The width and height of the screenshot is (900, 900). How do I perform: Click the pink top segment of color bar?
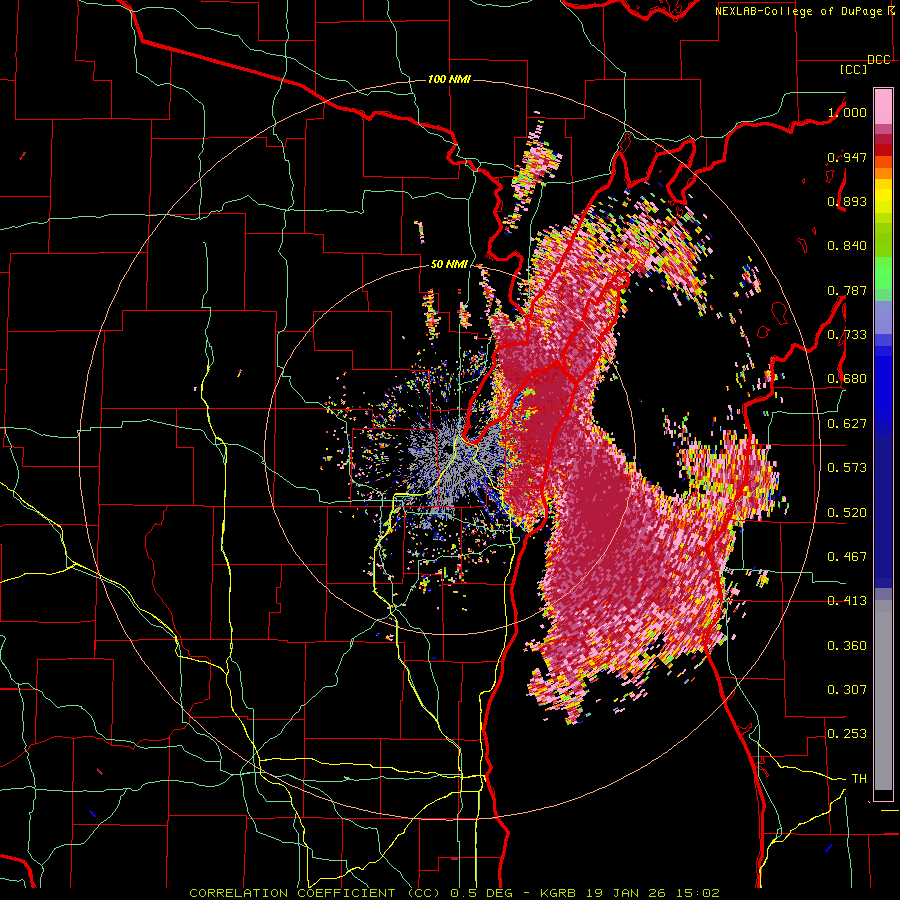coord(883,106)
